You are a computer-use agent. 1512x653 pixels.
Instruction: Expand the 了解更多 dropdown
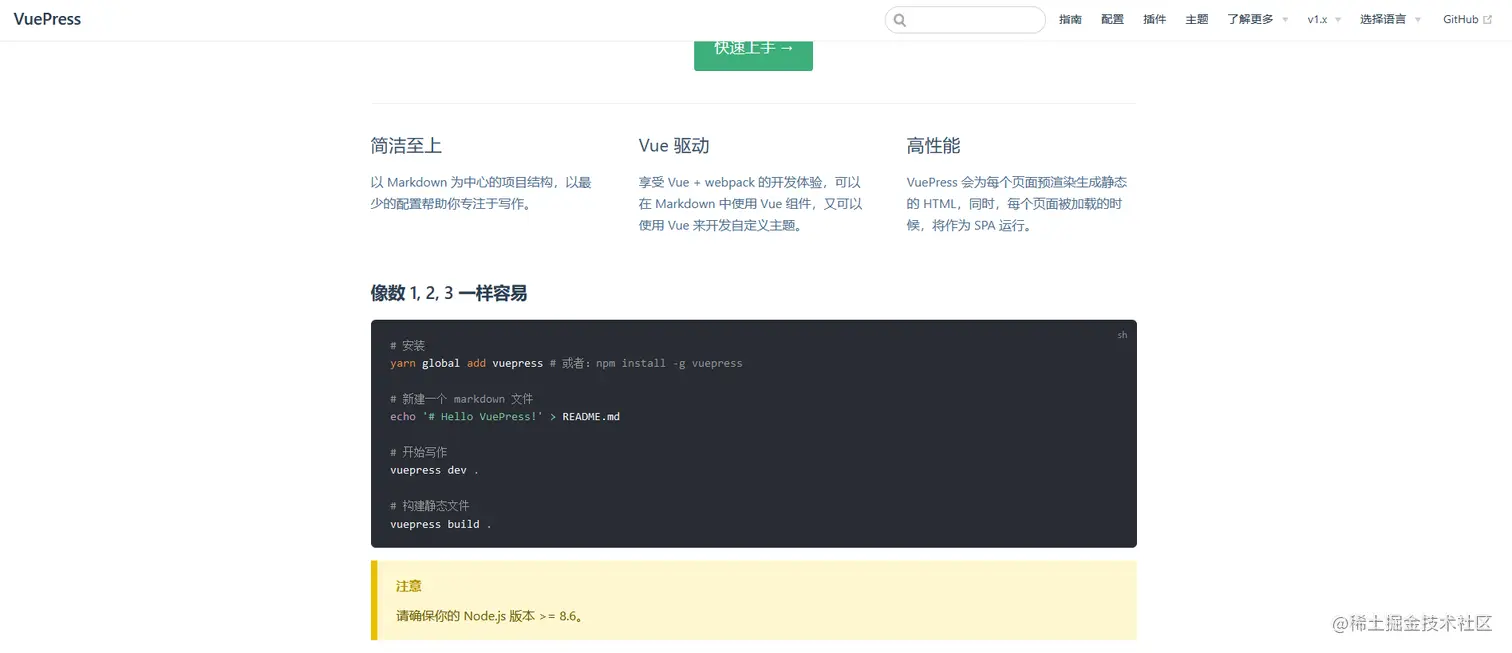1257,19
